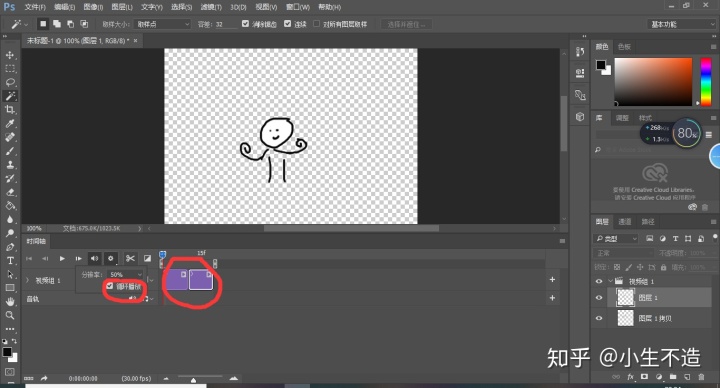Click the timeline transition icon
Screen dimensions: 720x388
pos(147,259)
